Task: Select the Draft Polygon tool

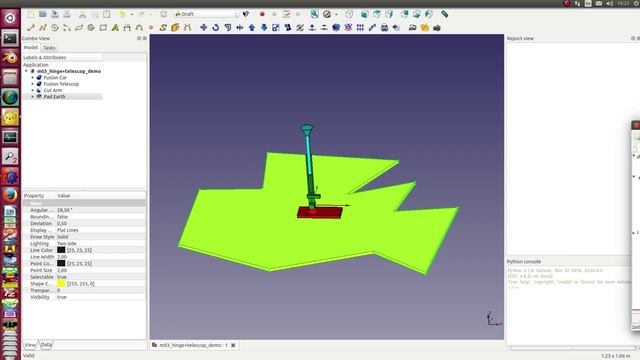Action: [91, 28]
